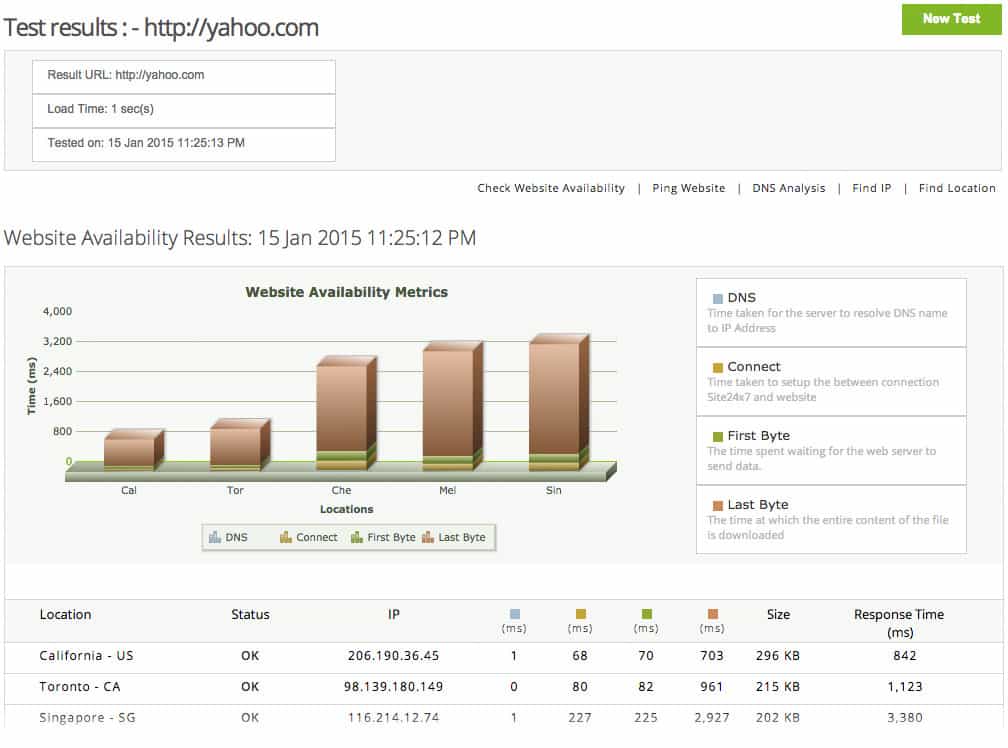Screen dimensions: 1008x748
Task: Click the Result URL: http://yahoo.com row
Action: (x=184, y=77)
